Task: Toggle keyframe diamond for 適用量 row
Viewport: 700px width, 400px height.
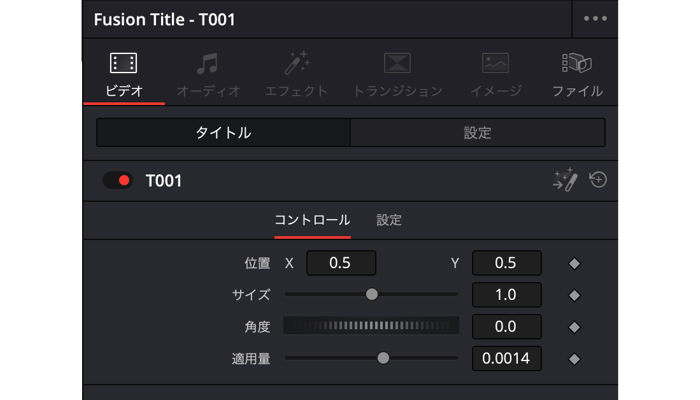Action: coord(574,359)
